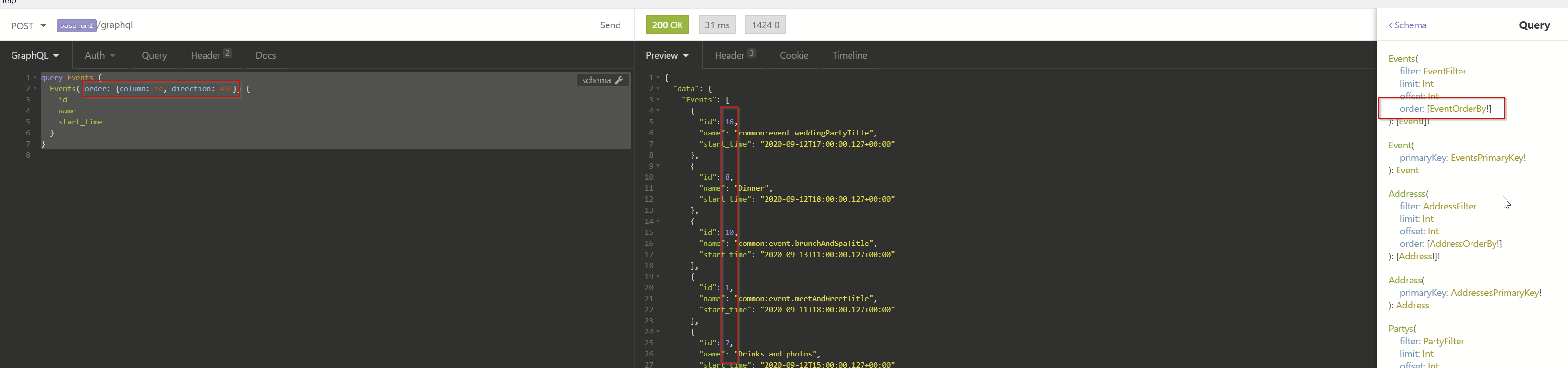Click the Events query field in docs
This screenshot has width=1568, height=368.
[1401, 59]
